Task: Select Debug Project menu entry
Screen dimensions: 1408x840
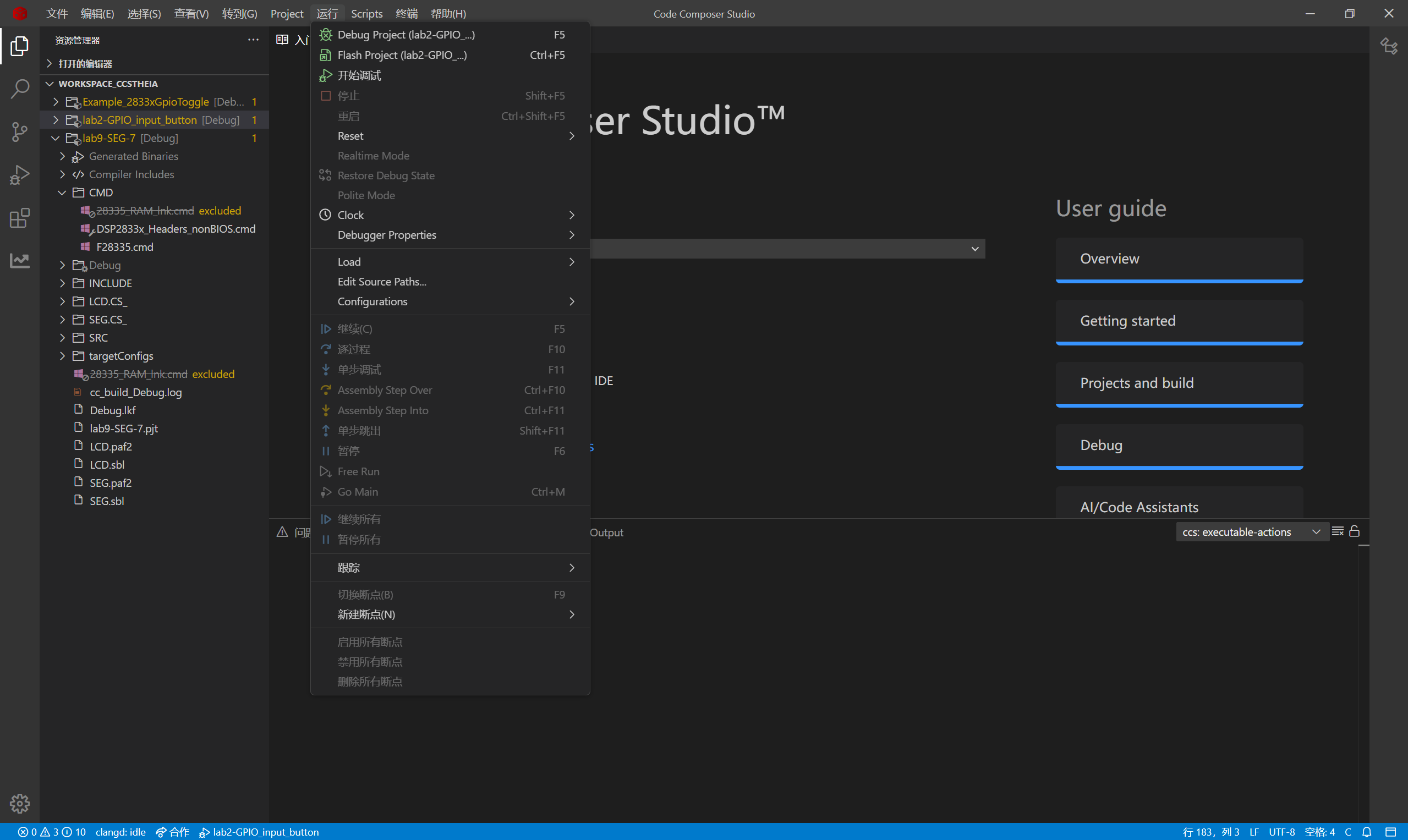Action: point(406,35)
